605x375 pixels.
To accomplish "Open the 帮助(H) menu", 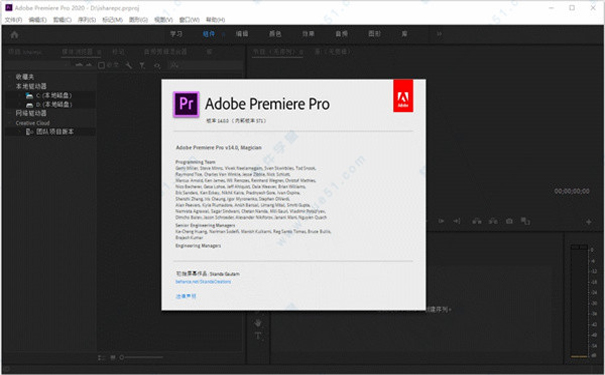I will point(215,20).
